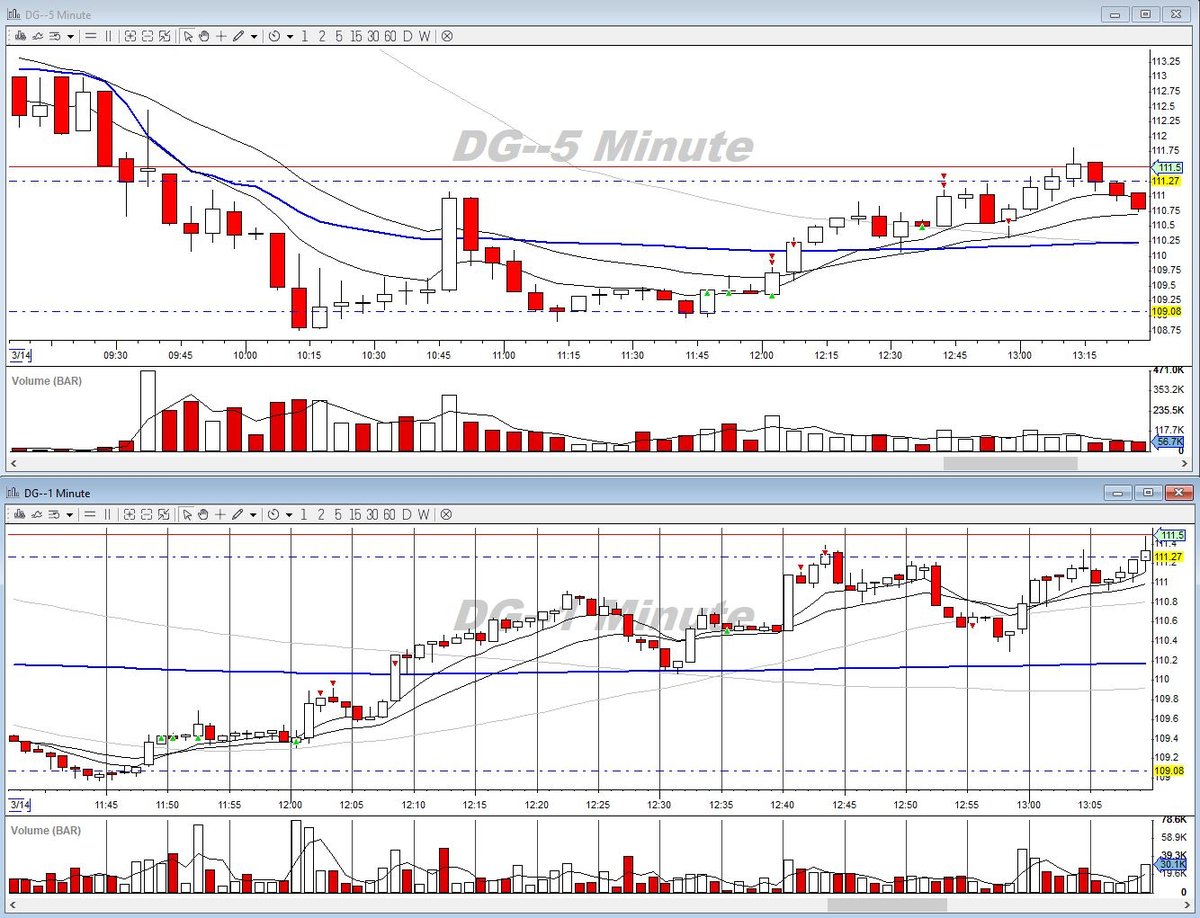Switch 5 Minute chart to 15 minute interval

coord(356,36)
